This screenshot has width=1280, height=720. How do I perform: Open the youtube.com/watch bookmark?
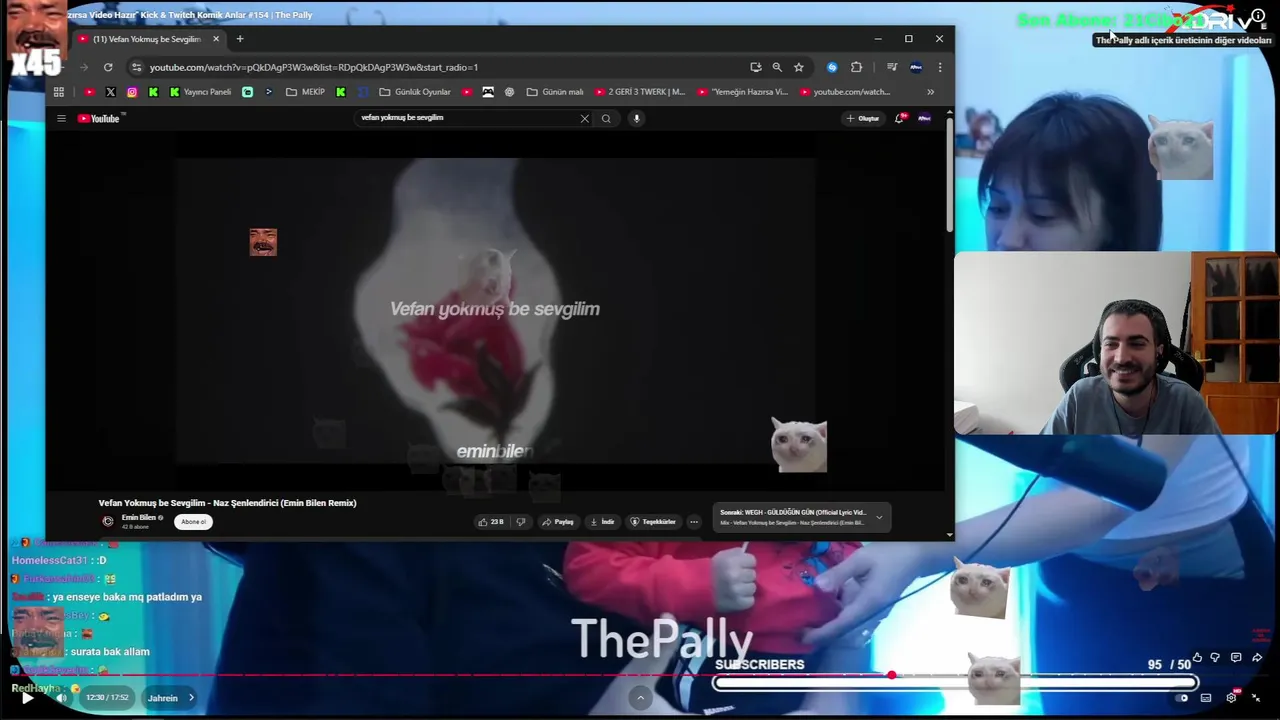tap(845, 92)
